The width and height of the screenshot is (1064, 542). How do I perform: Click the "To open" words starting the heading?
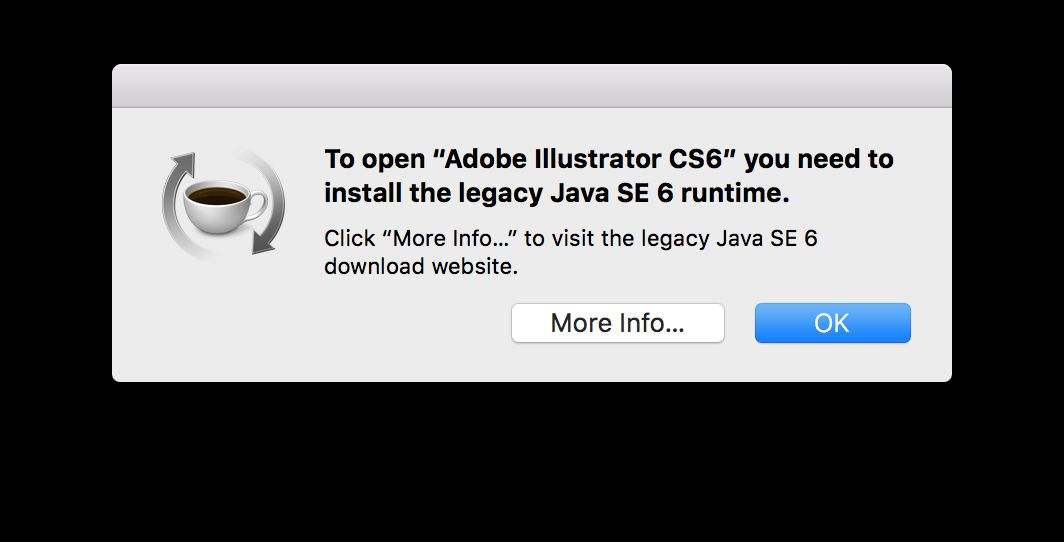point(374,161)
